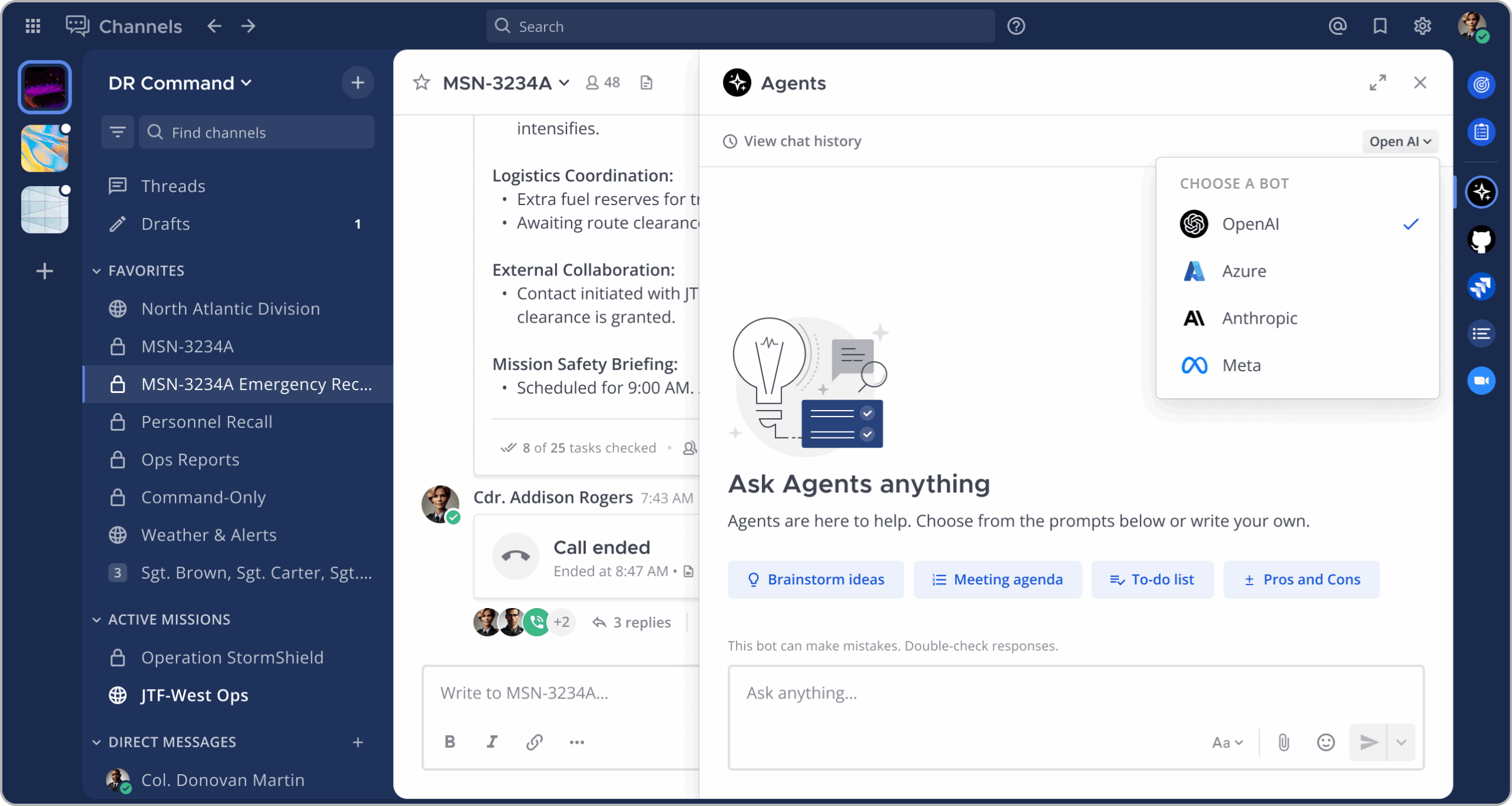Collapse the DIRECT MESSAGES category
The height and width of the screenshot is (806, 1512).
[x=165, y=742]
